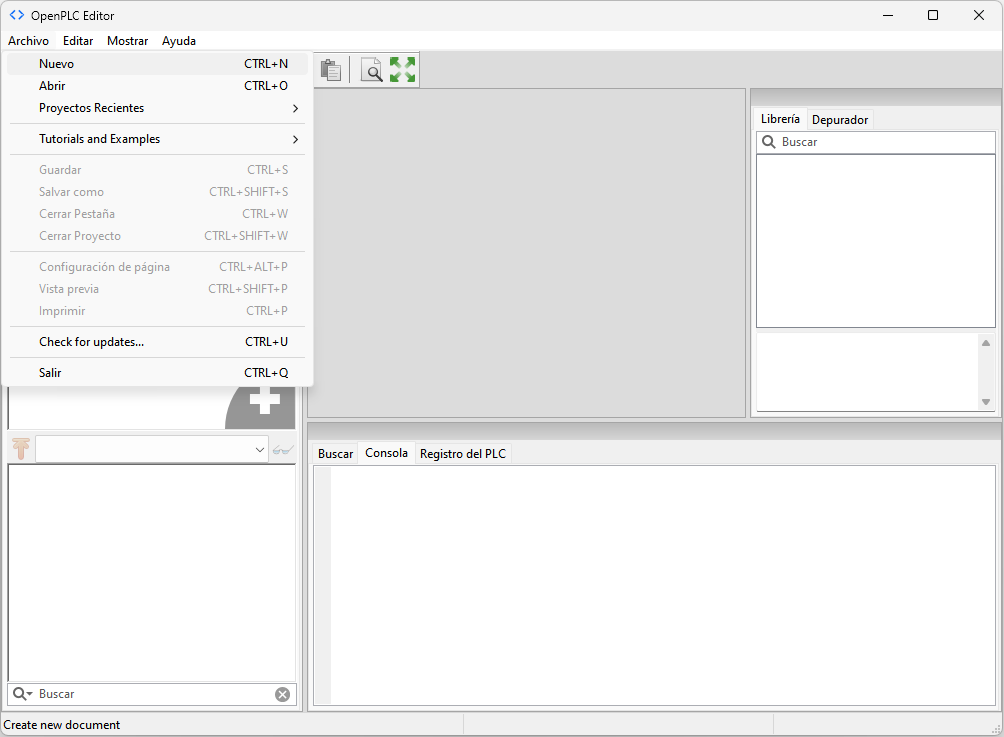The image size is (1004, 737).
Task: Click the 'Create new document' status bar text
Action: [61, 725]
